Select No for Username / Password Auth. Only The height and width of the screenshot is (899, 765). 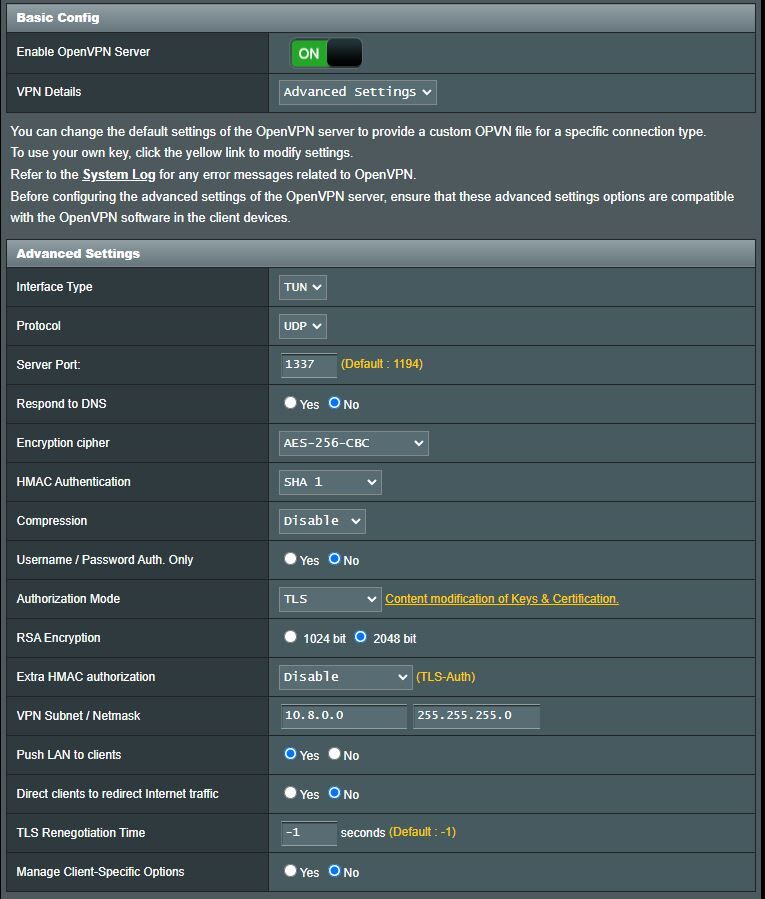click(x=334, y=559)
